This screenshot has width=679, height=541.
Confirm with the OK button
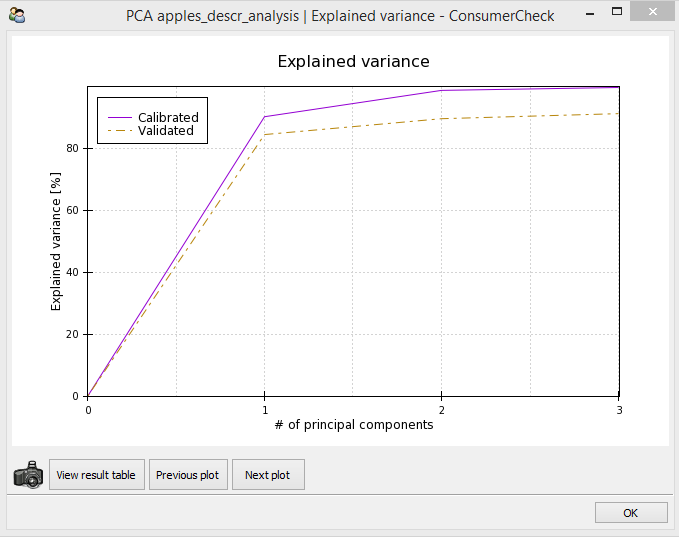[631, 513]
